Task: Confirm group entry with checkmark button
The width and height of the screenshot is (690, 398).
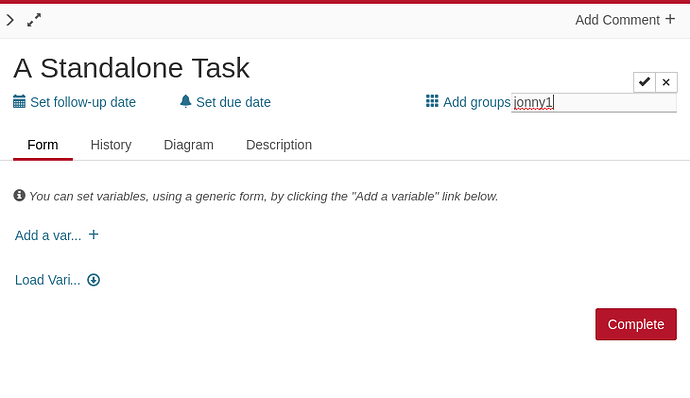Action: (644, 82)
